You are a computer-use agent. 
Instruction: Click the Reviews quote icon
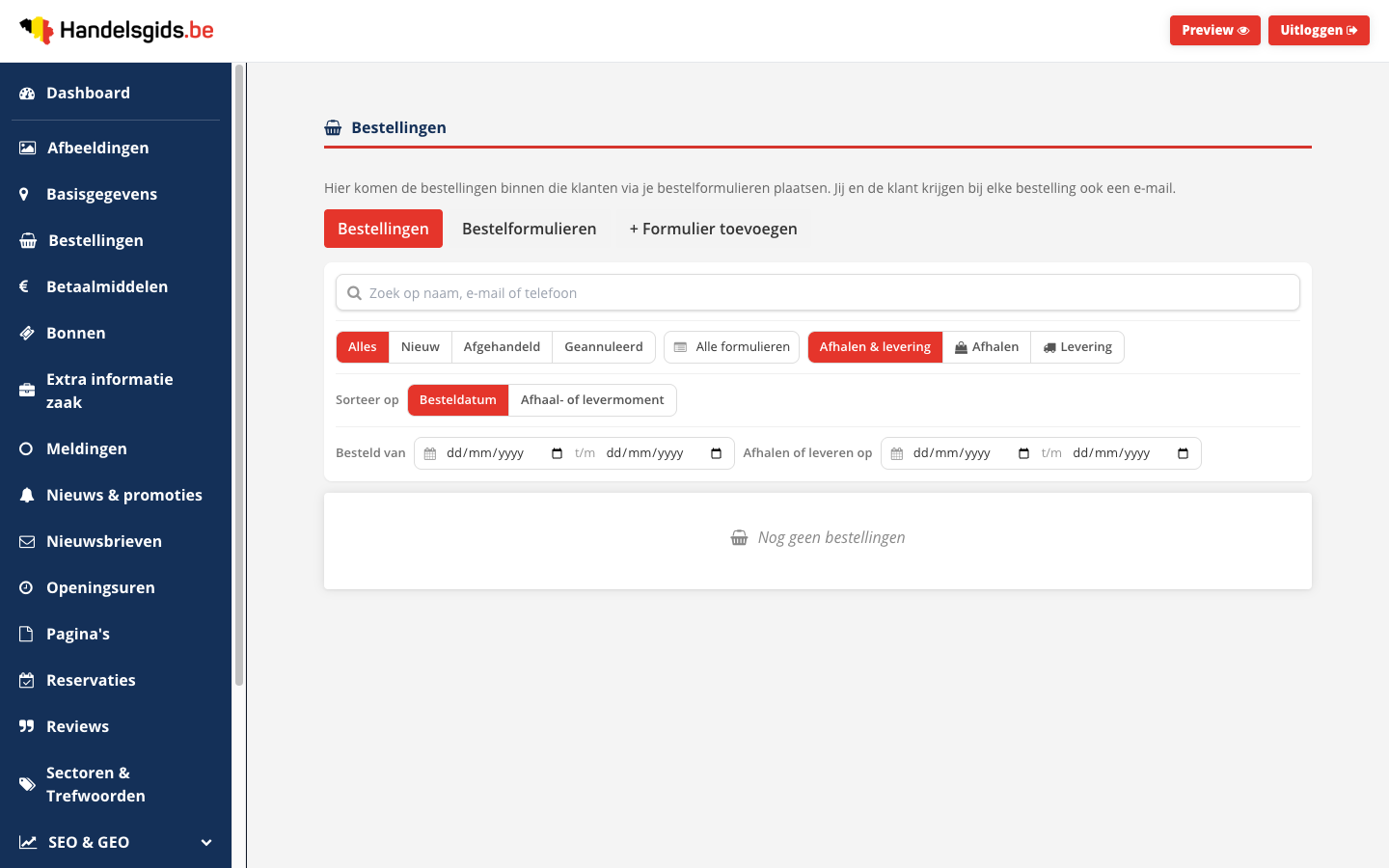click(27, 726)
